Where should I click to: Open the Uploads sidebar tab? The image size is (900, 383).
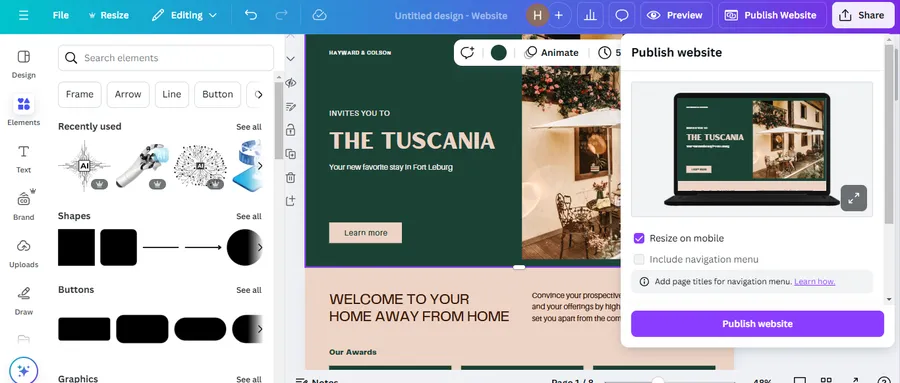coord(24,254)
